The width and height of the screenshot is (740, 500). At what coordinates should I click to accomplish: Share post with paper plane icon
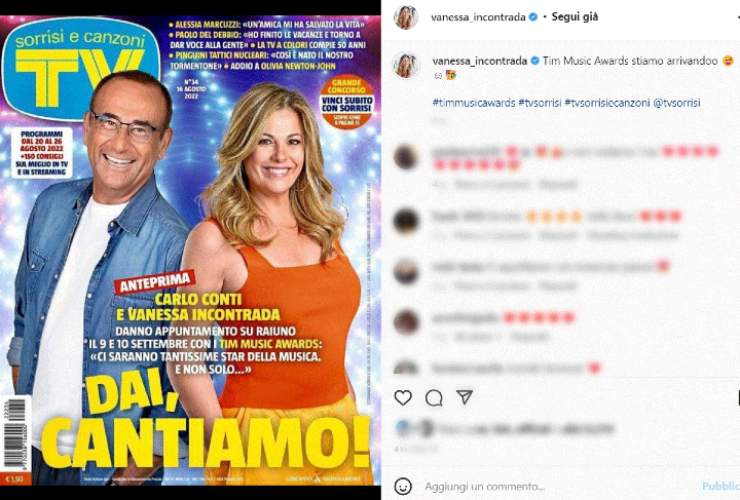click(464, 397)
